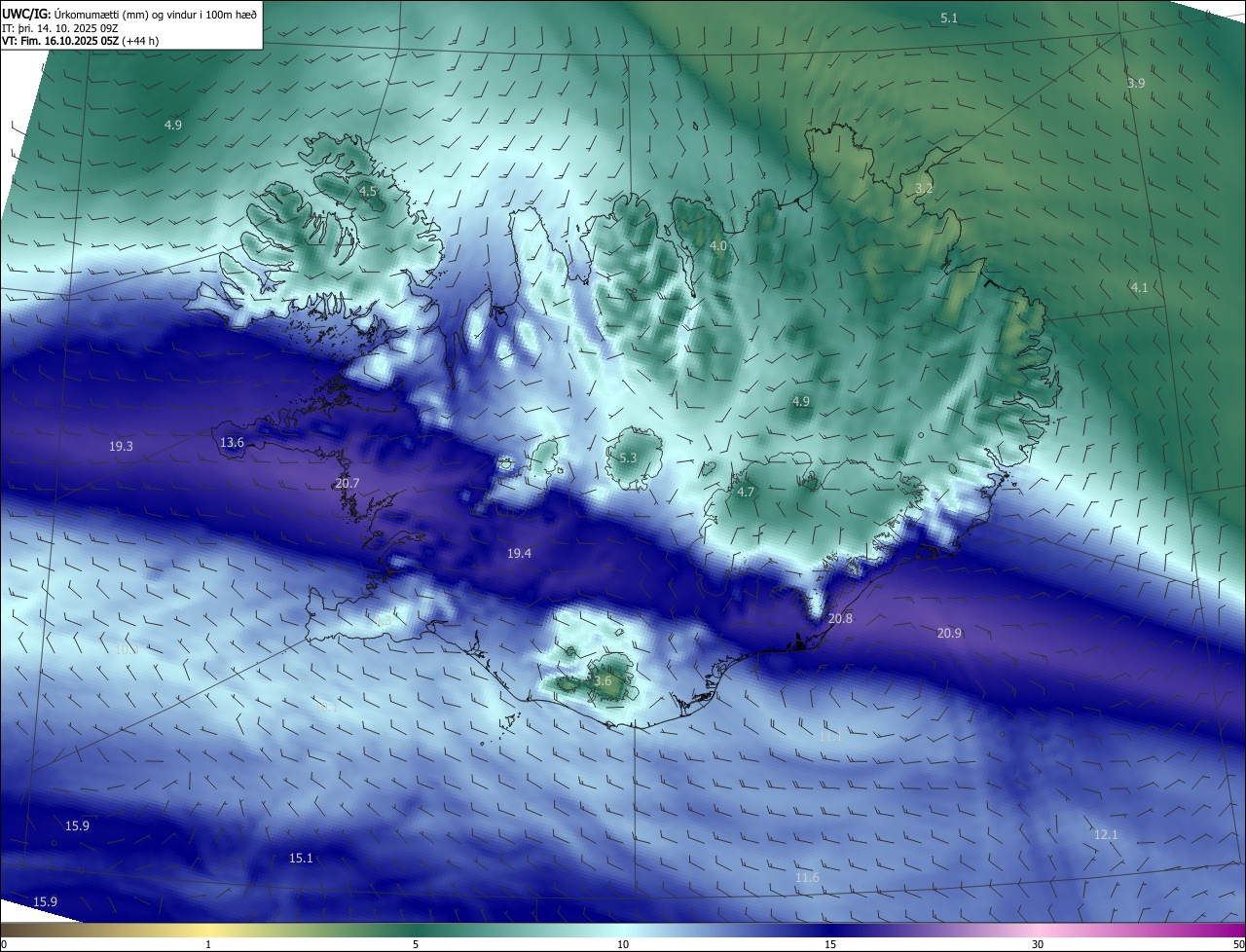Screen dimensions: 1246x952
Task: Select the colorbar tick labeled 30
Action: coord(1038,944)
